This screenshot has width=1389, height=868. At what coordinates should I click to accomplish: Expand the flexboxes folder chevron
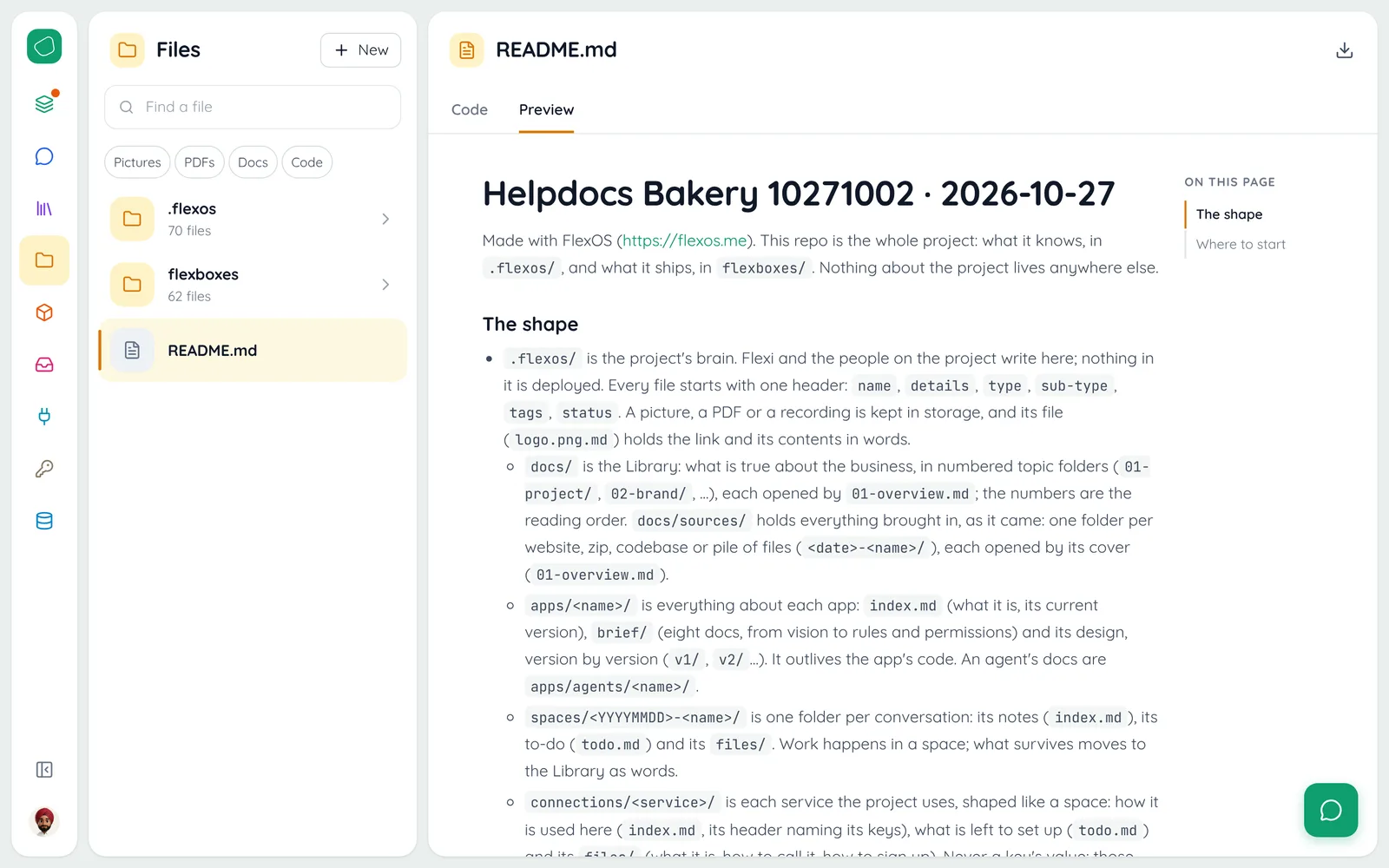(385, 285)
